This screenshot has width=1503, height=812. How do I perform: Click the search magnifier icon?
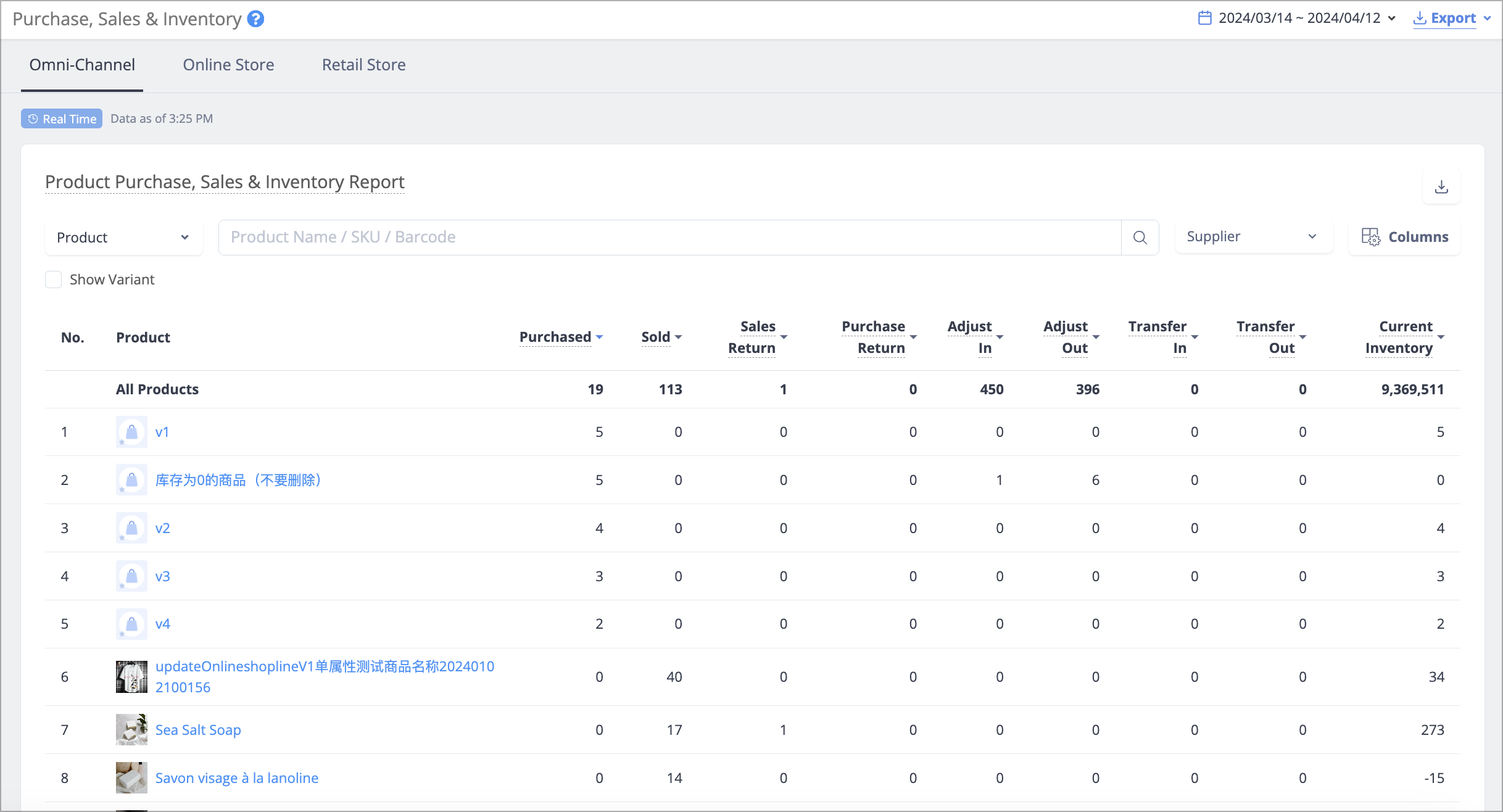pos(1140,238)
